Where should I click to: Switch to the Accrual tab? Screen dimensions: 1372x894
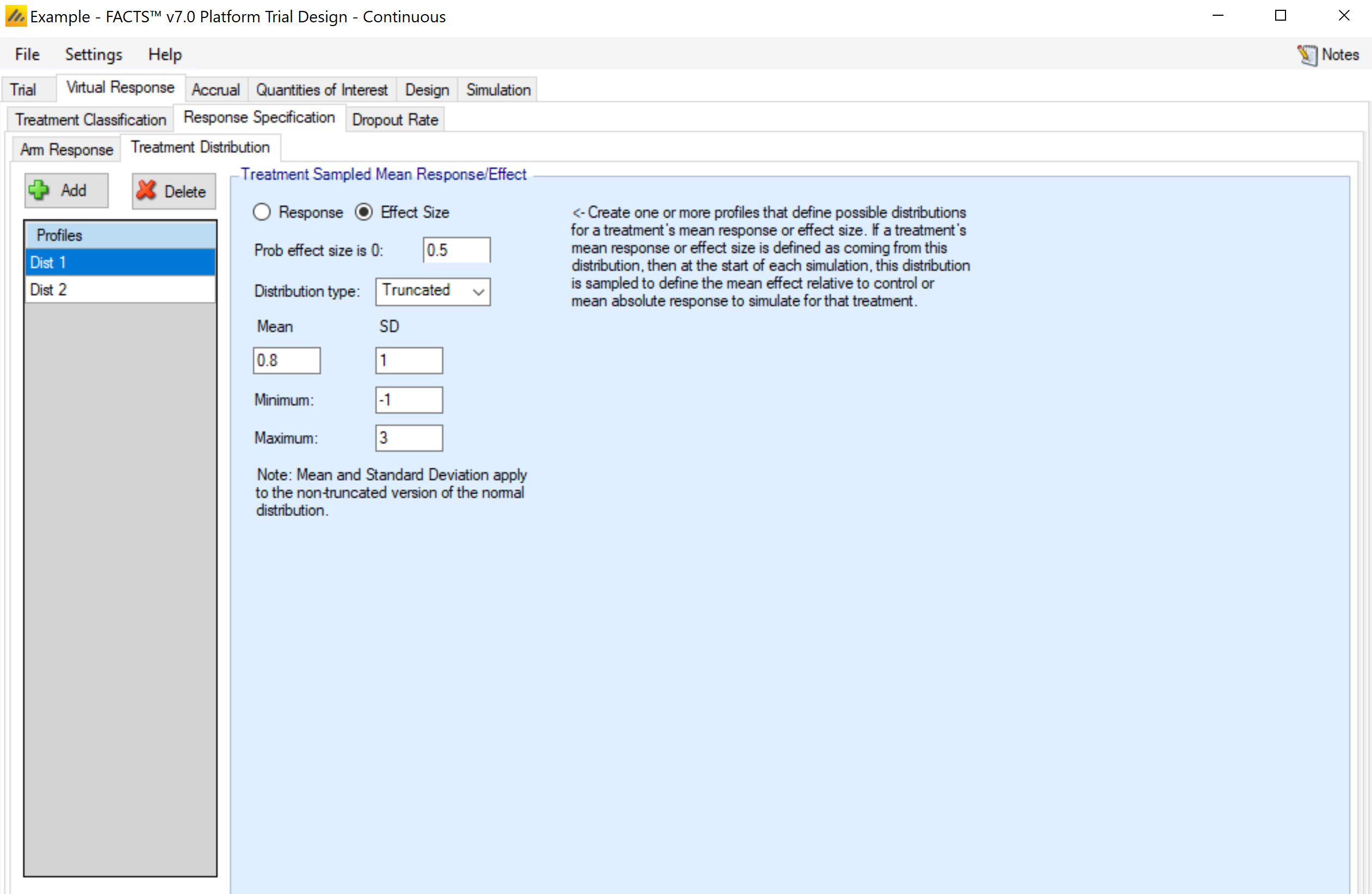215,90
